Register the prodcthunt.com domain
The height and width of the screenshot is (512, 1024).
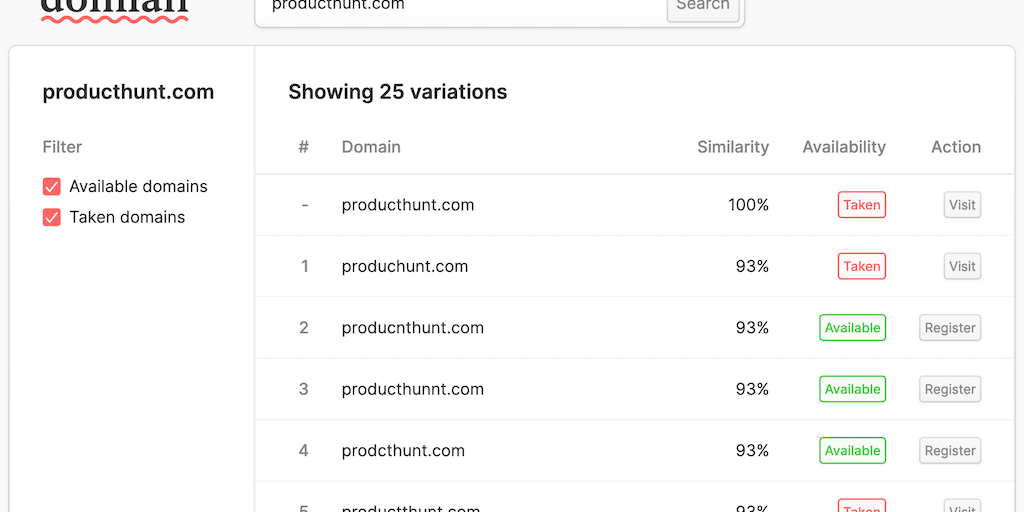coord(949,451)
